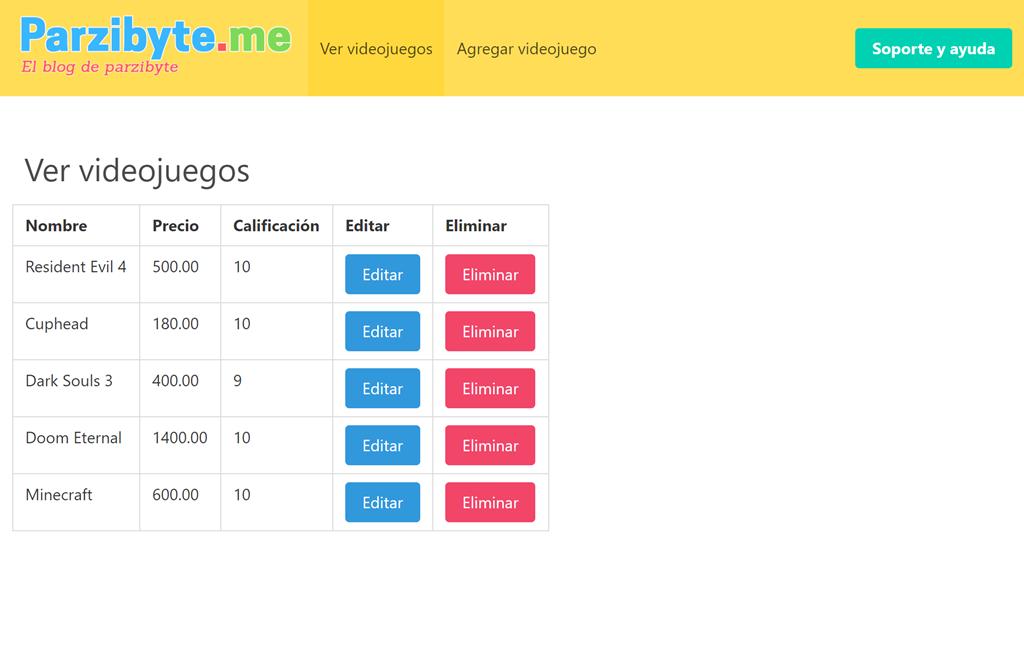
Task: Open the Ver videojuegos nav item
Action: [x=376, y=48]
